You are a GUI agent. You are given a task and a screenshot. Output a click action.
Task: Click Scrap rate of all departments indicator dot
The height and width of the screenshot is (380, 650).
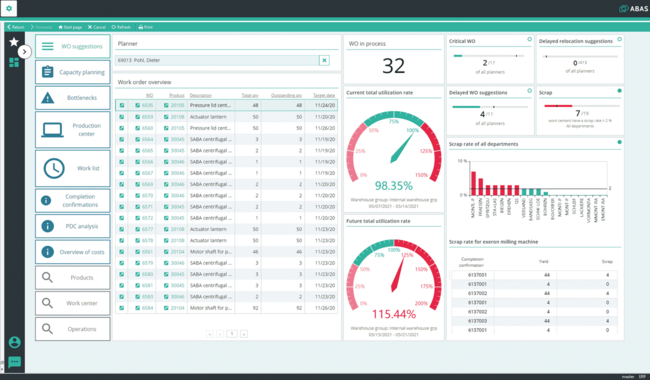point(619,142)
